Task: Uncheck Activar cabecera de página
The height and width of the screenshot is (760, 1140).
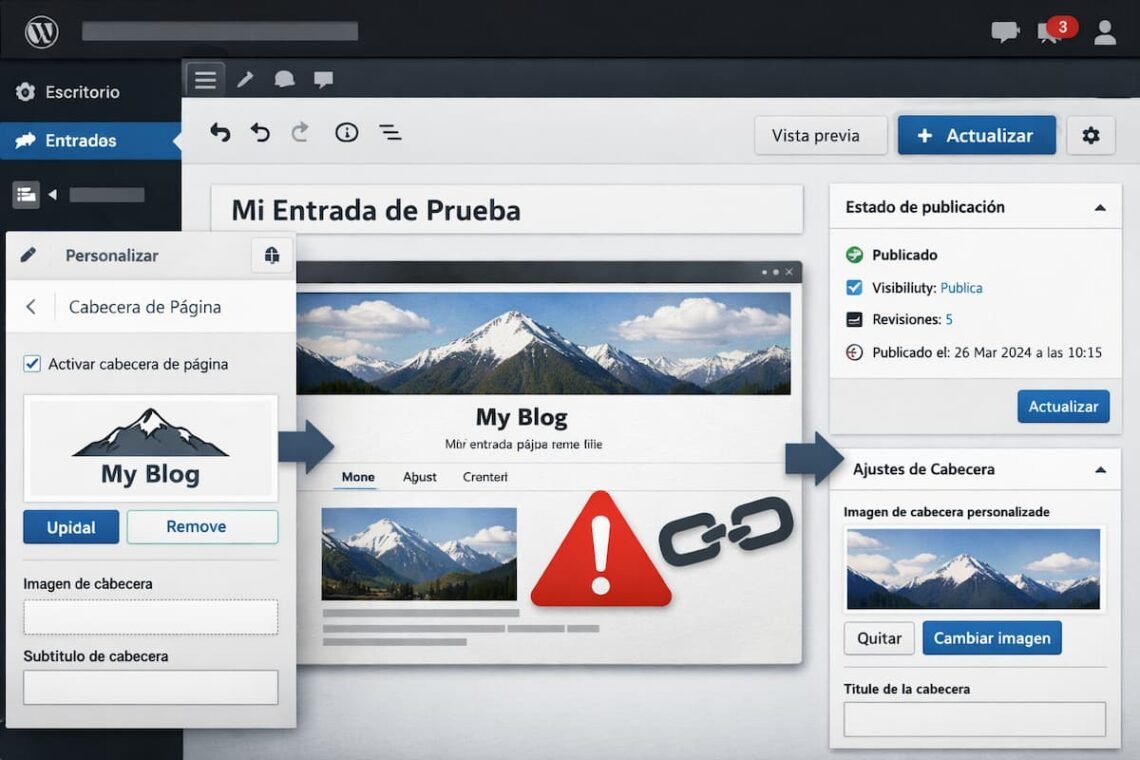Action: click(34, 364)
